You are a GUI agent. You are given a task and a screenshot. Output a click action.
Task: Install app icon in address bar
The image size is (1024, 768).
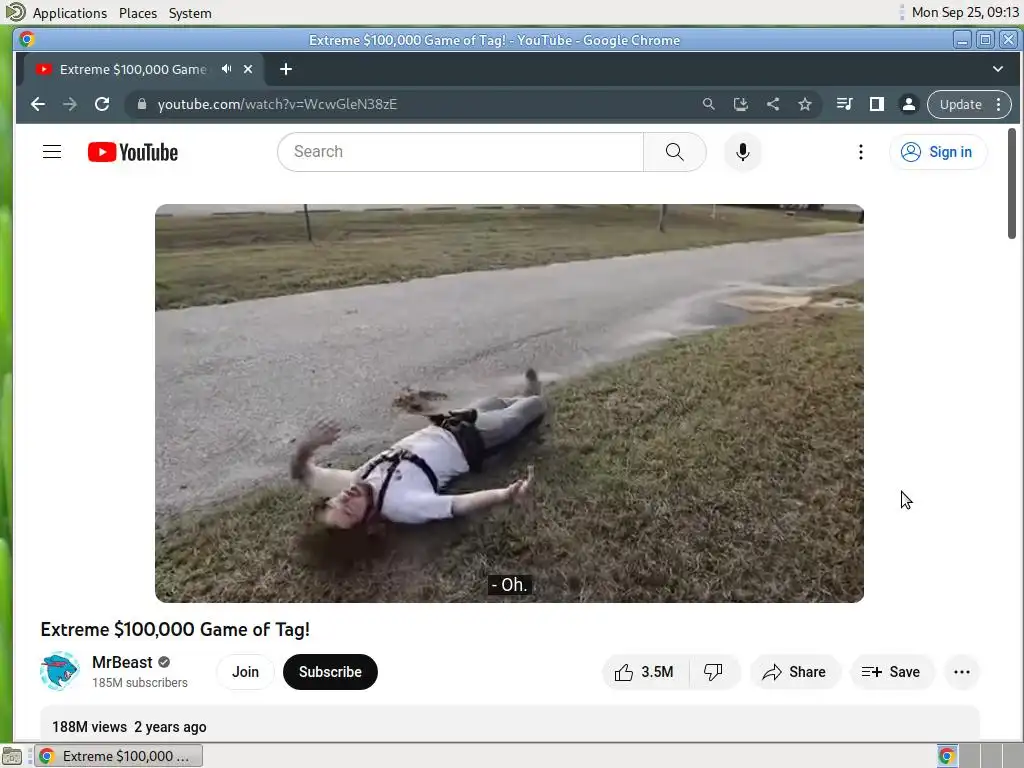pyautogui.click(x=741, y=104)
